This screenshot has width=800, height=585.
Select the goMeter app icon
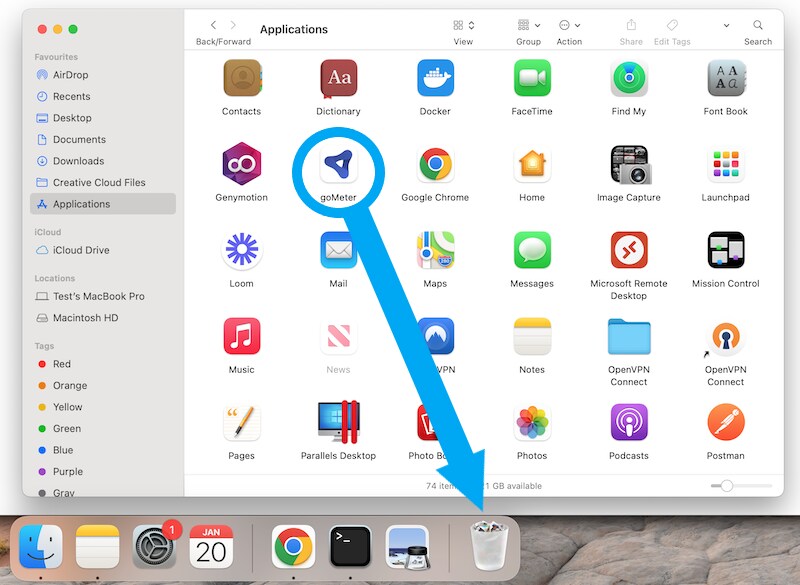click(338, 164)
